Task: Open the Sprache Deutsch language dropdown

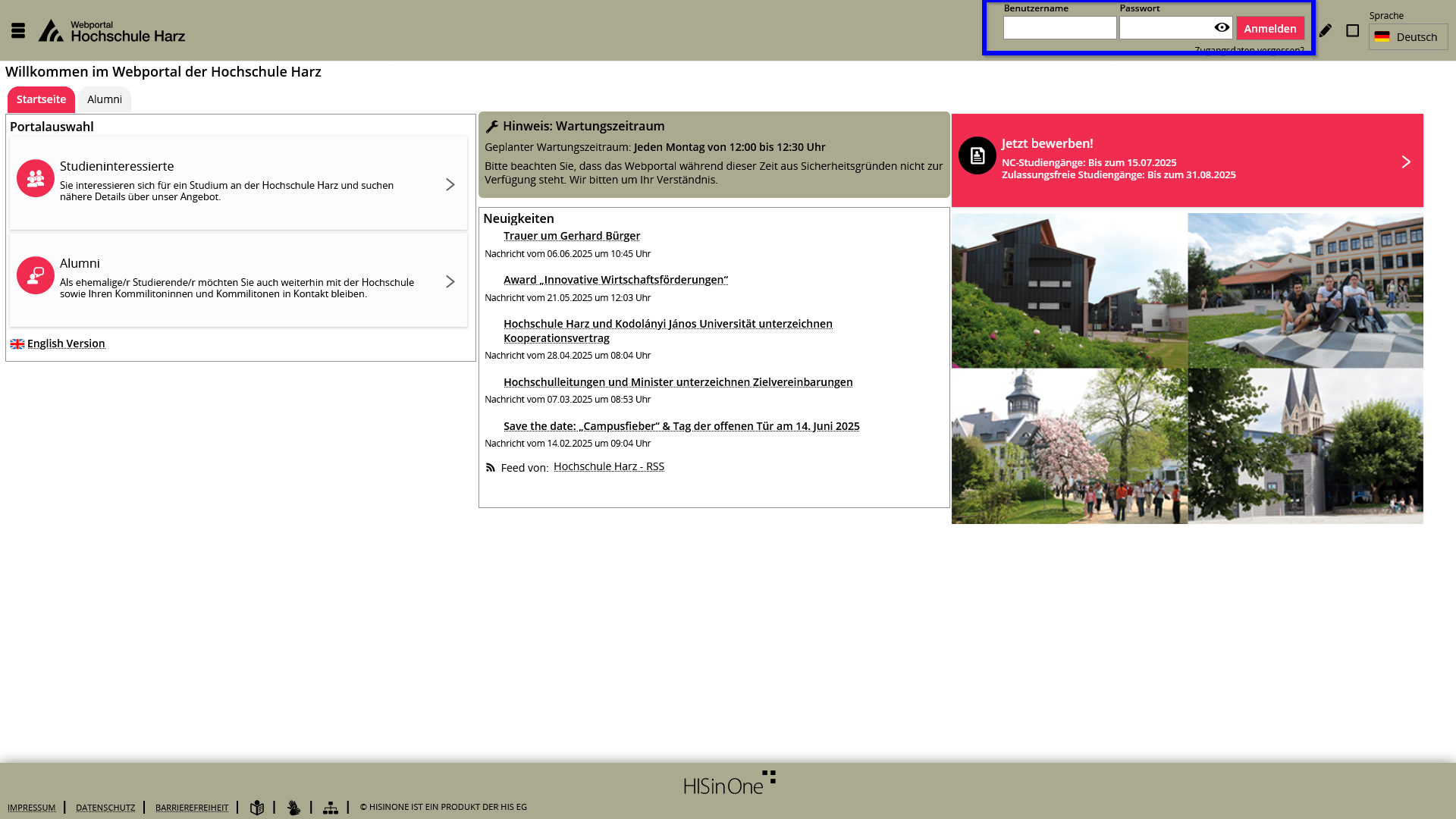Action: tap(1407, 36)
